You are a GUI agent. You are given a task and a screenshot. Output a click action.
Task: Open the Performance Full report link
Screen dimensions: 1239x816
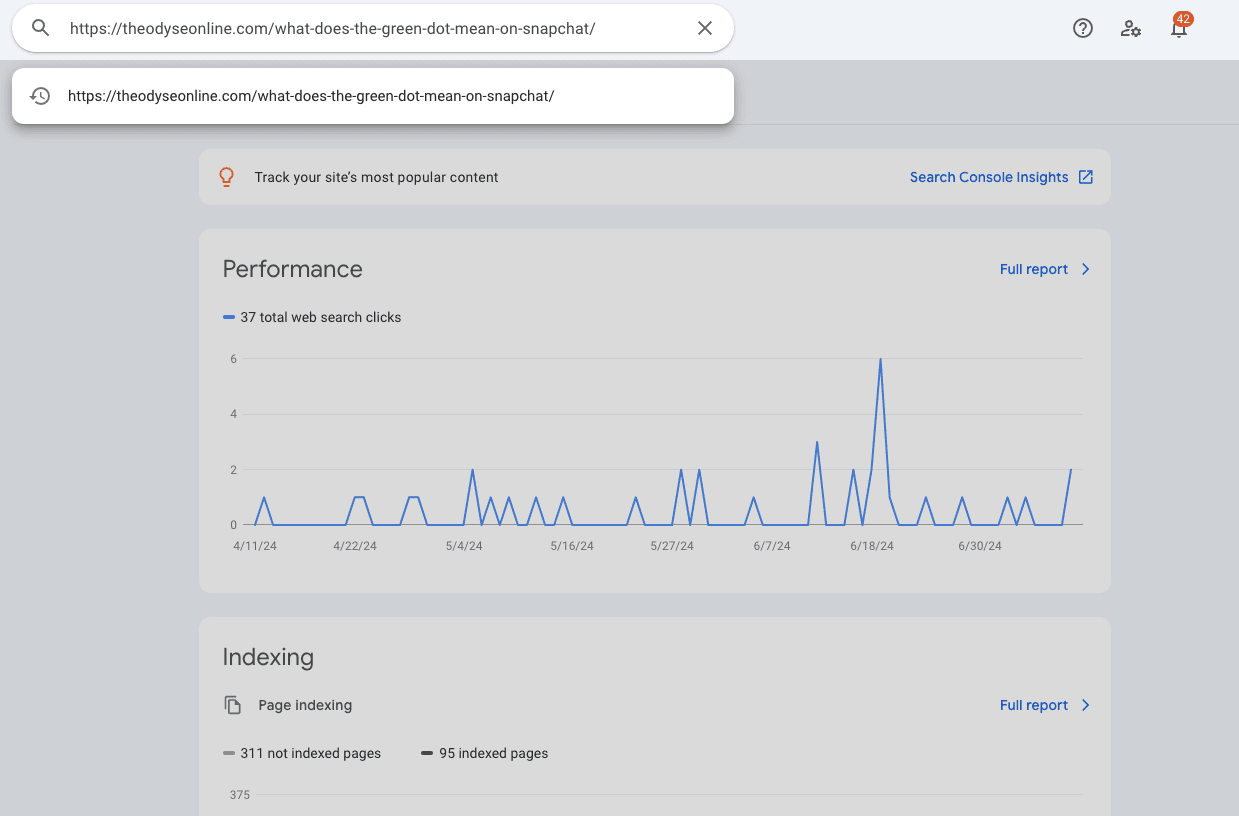click(1033, 269)
